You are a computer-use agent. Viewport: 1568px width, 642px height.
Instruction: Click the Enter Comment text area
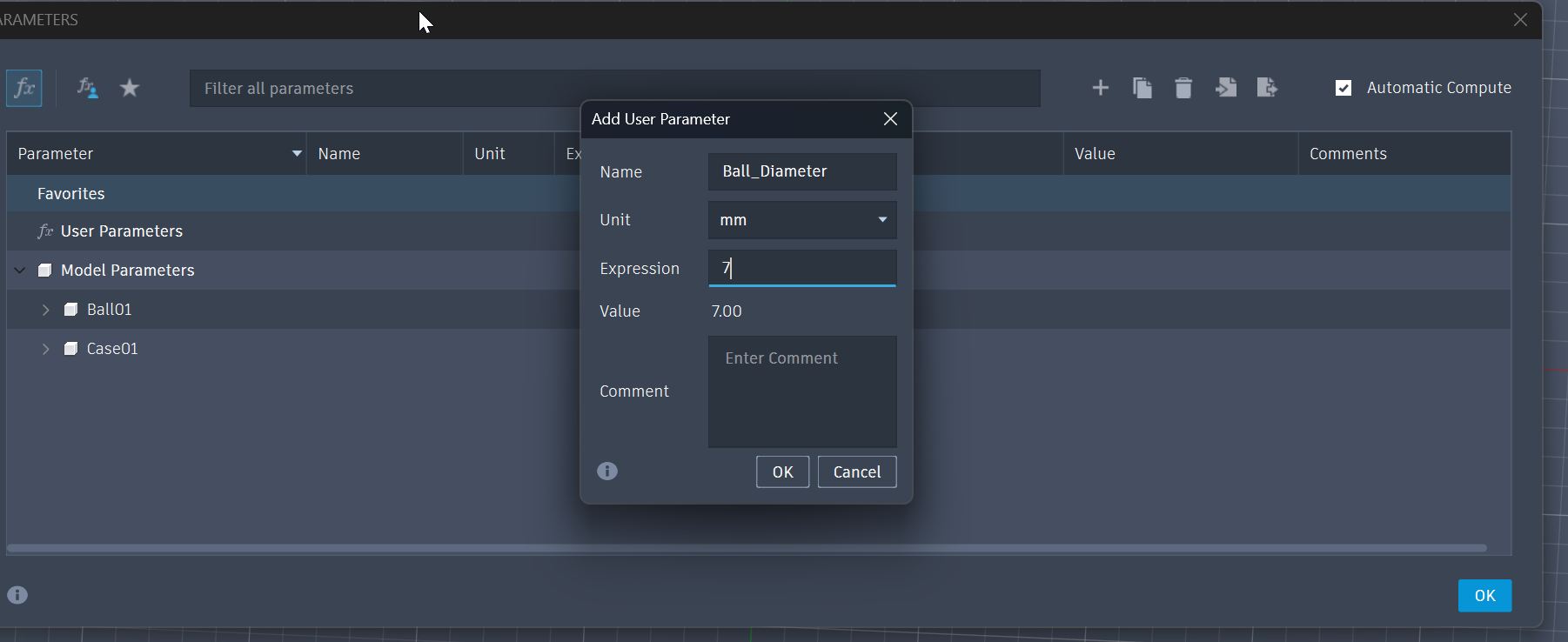click(801, 391)
